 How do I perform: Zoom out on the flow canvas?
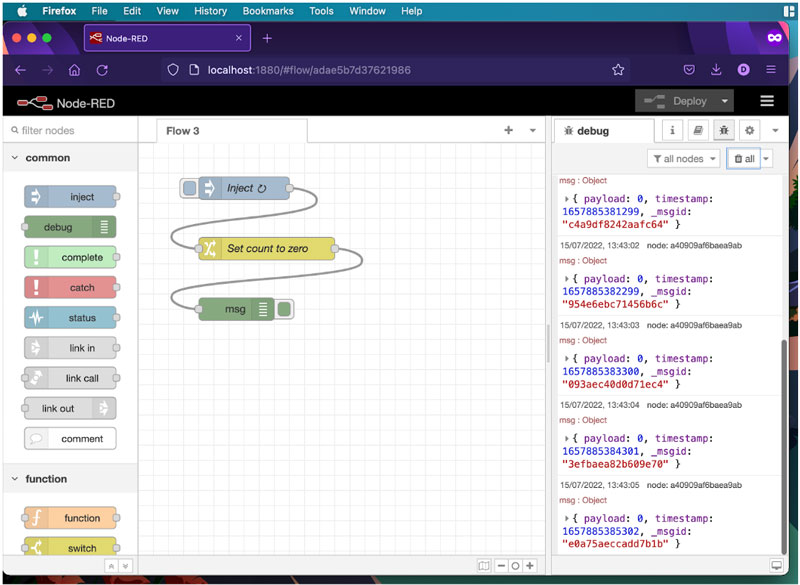501,566
